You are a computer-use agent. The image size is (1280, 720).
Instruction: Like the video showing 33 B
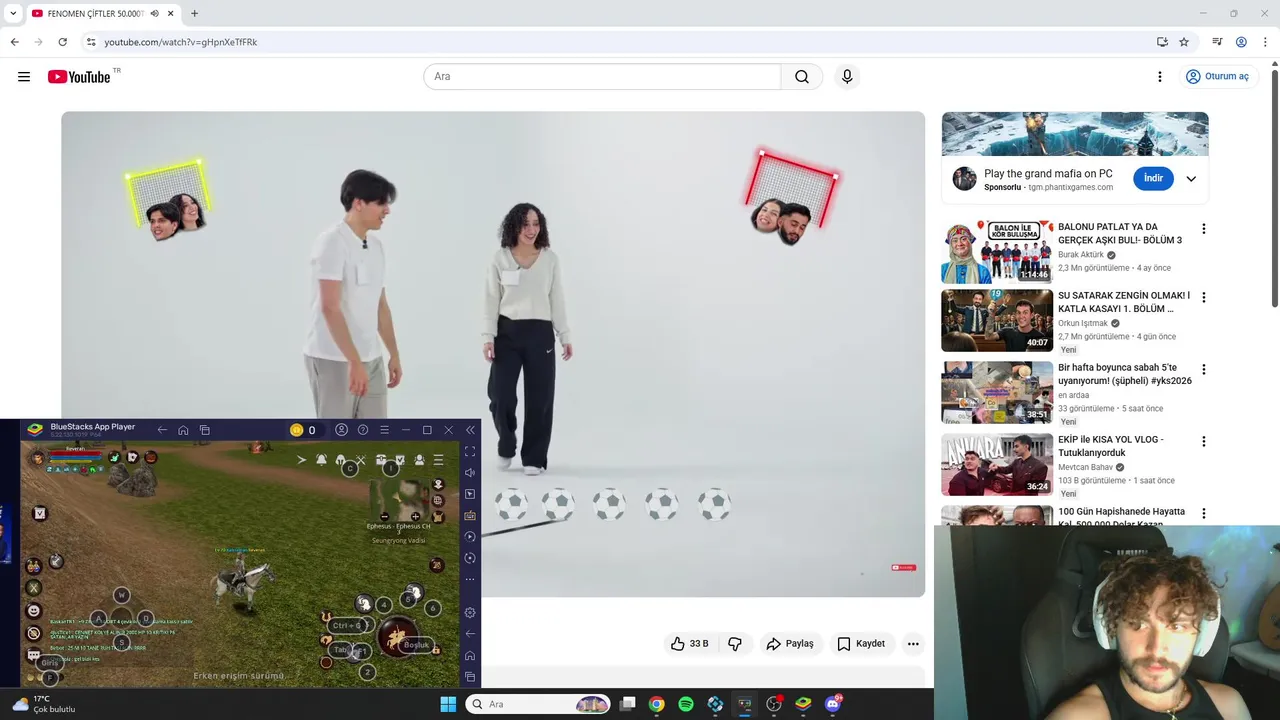pos(690,644)
